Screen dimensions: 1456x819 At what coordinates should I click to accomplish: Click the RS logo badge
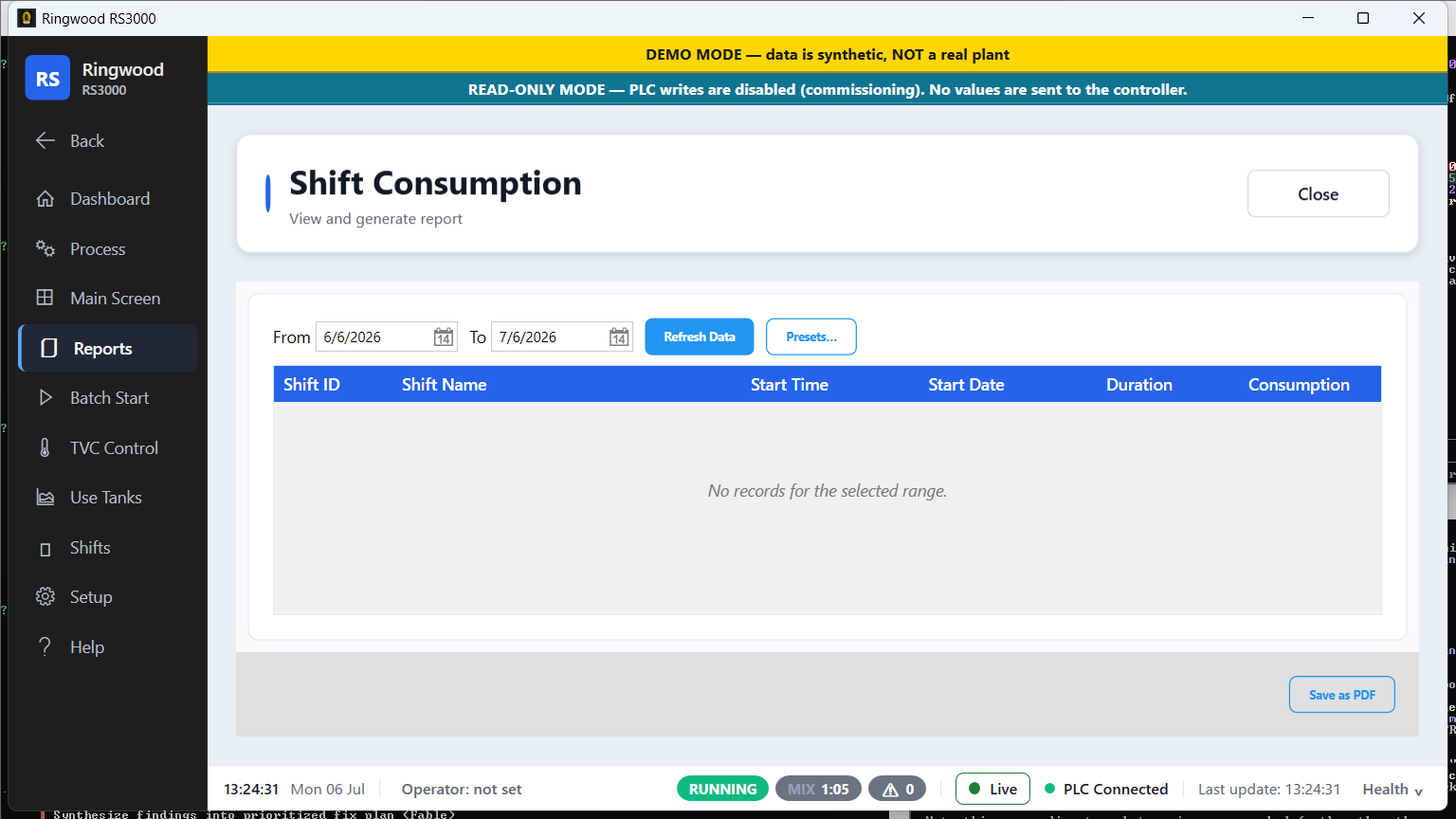coord(47,79)
